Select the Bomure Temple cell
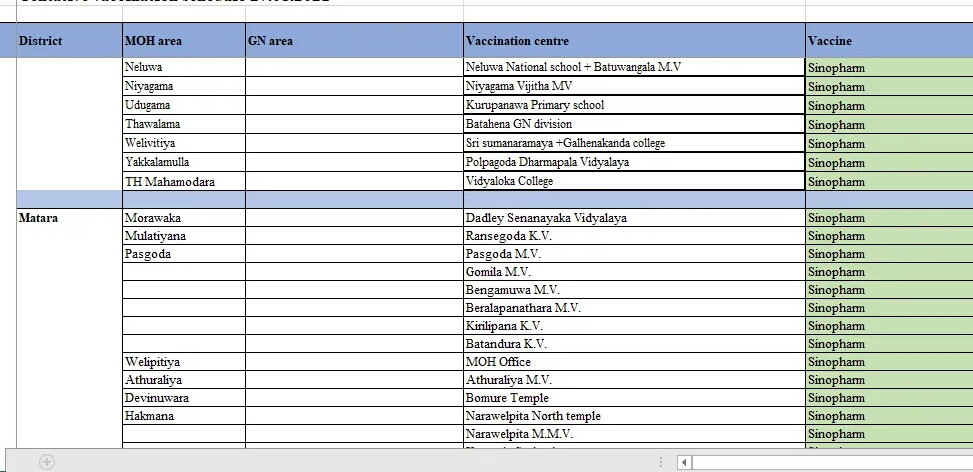The width and height of the screenshot is (973, 472). tap(634, 398)
